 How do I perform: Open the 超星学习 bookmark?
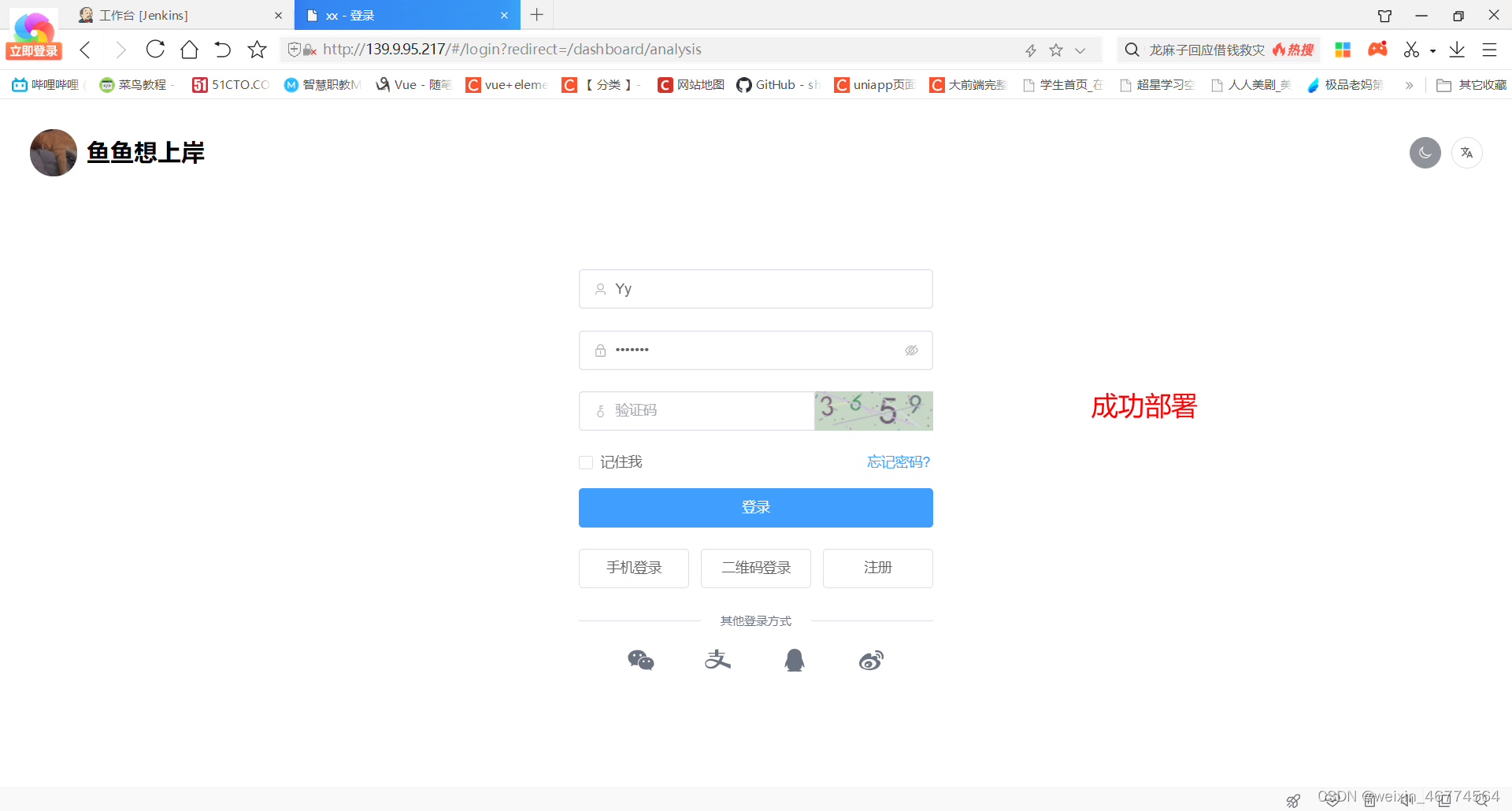tap(1157, 84)
